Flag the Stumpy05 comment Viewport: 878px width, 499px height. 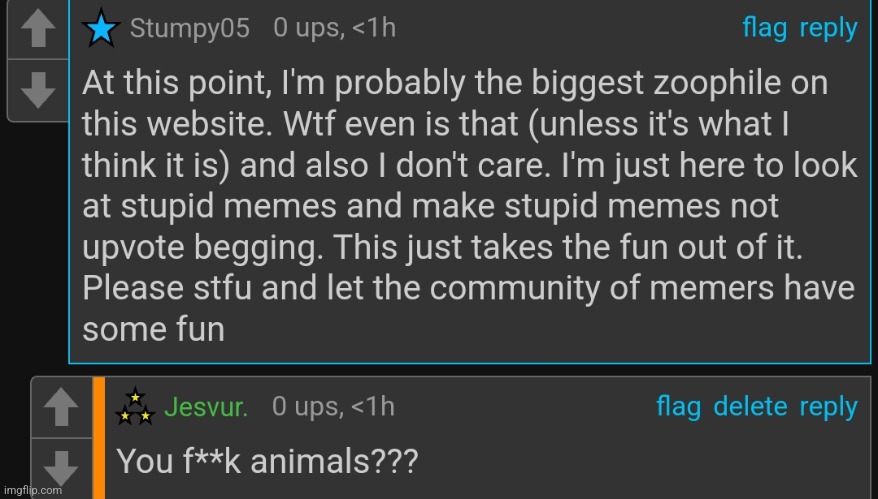coord(764,28)
